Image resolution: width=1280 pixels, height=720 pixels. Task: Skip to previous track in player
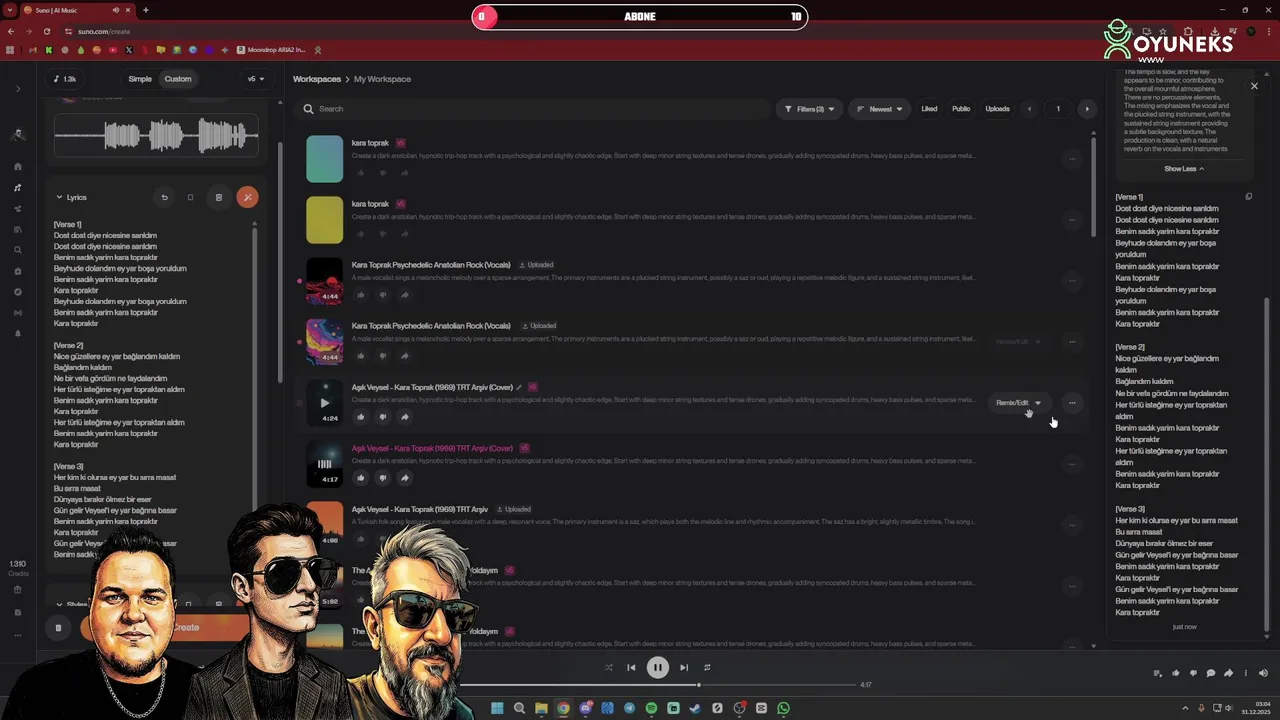[631, 667]
